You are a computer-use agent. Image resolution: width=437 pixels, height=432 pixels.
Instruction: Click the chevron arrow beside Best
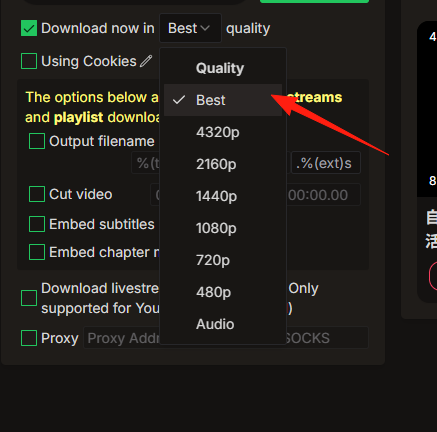click(x=205, y=28)
